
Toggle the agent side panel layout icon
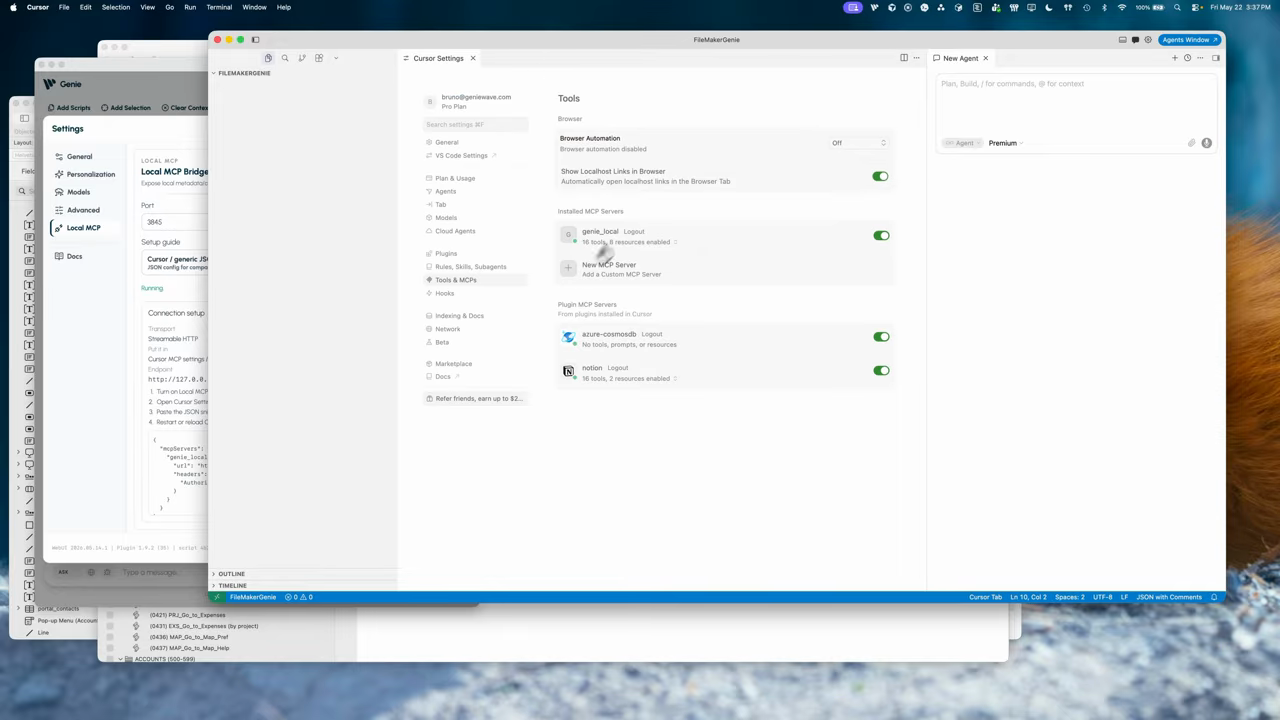tap(1216, 58)
